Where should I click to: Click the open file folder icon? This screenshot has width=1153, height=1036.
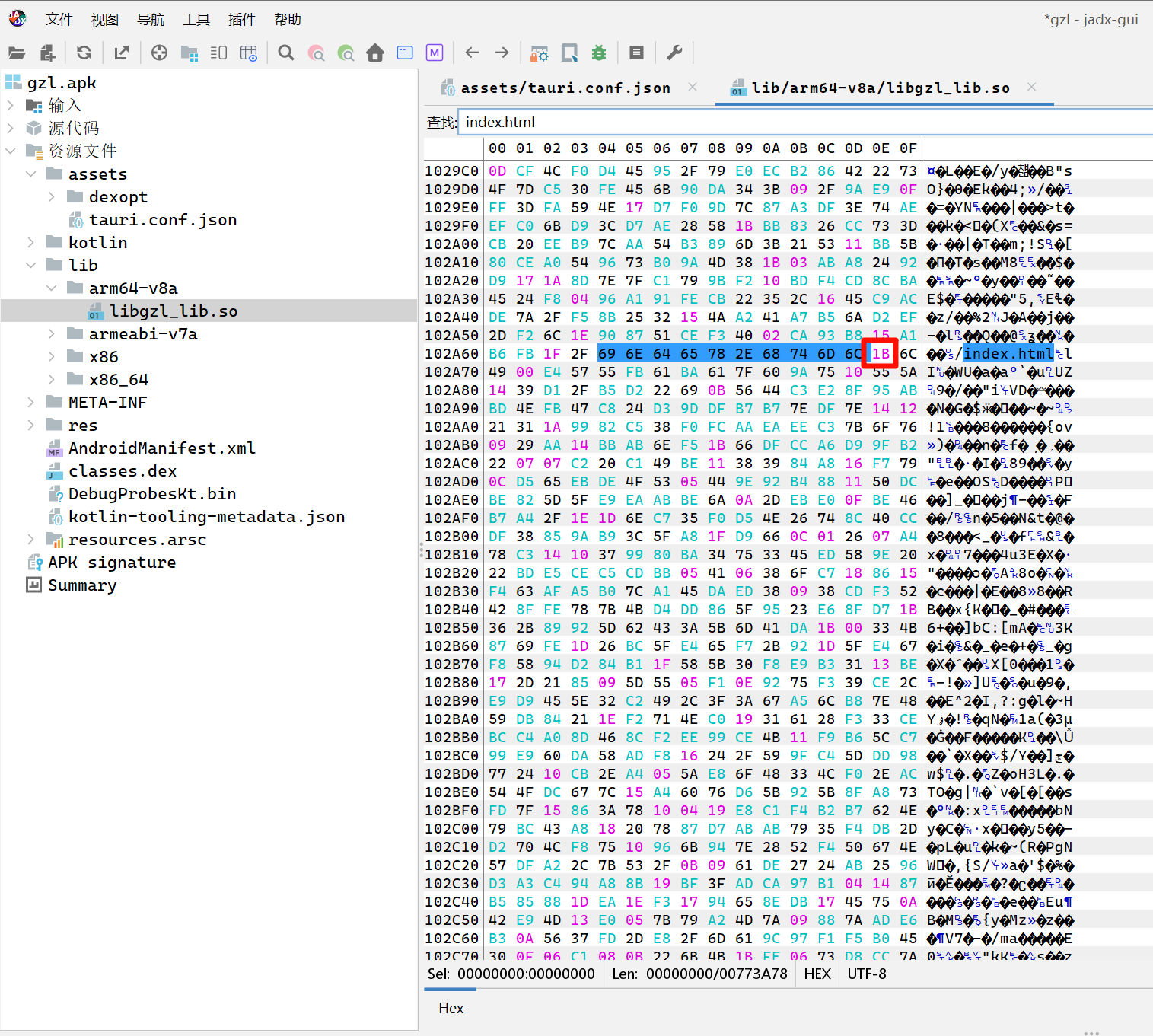[17, 53]
